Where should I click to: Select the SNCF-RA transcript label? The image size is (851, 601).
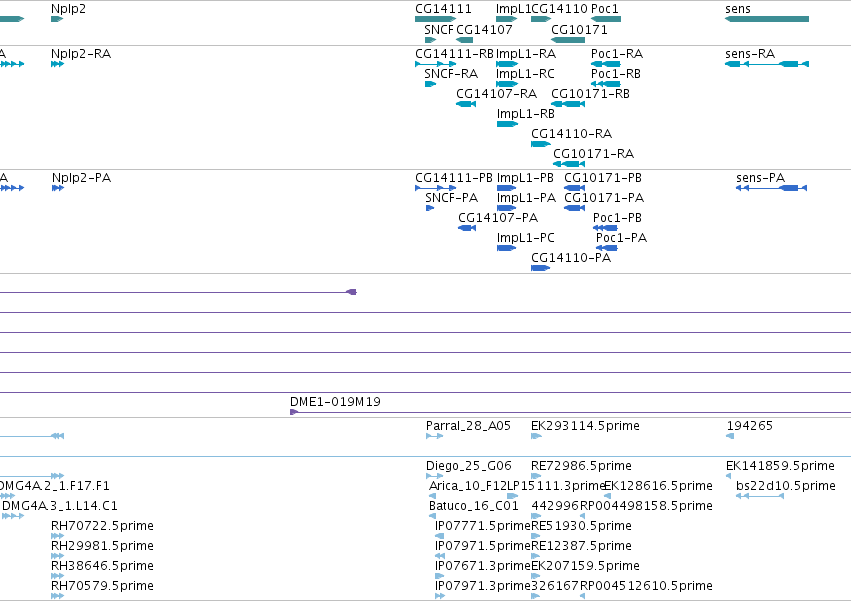[451, 74]
